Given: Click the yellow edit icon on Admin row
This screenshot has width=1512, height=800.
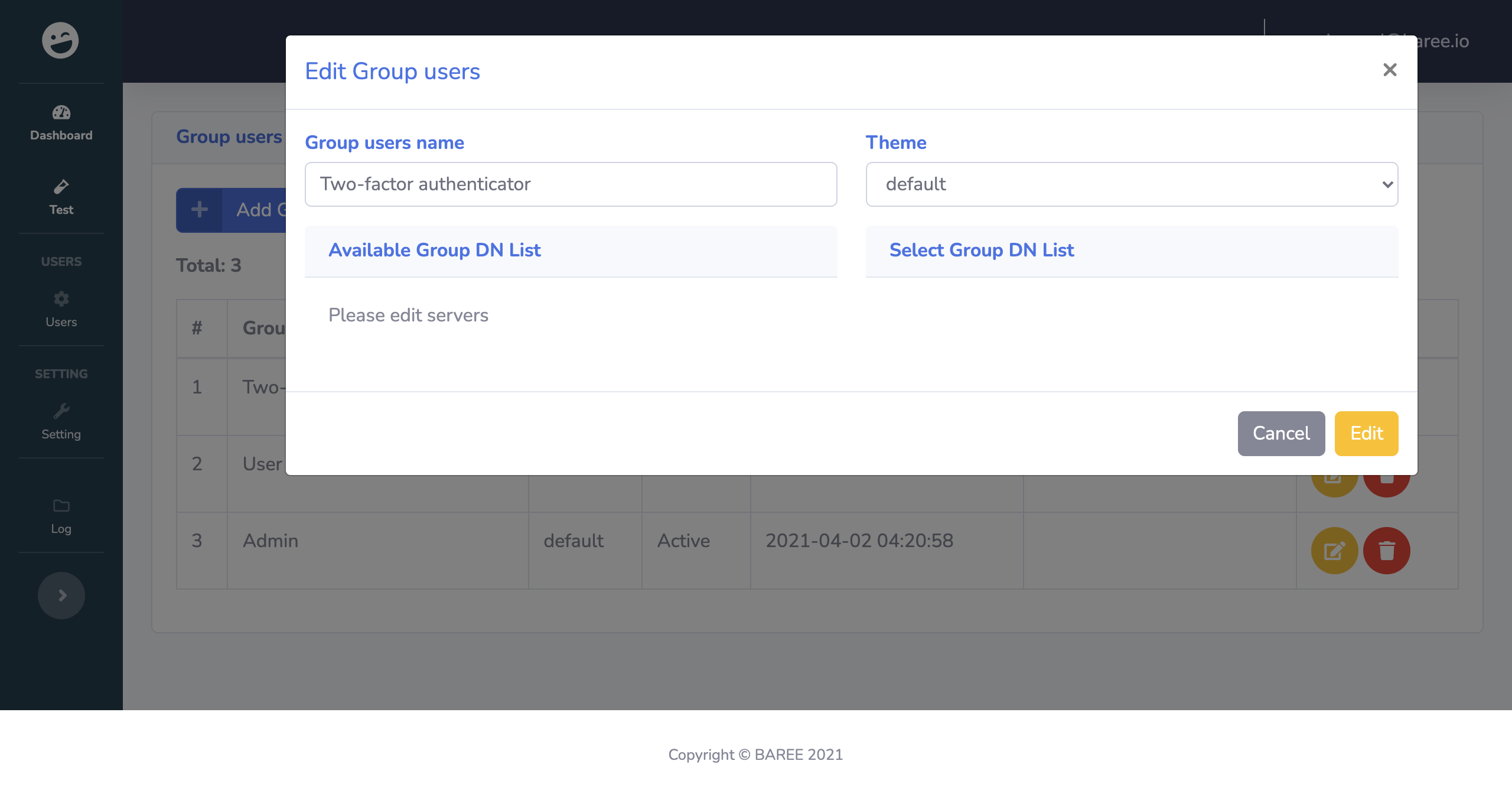Looking at the screenshot, I should click(1334, 551).
